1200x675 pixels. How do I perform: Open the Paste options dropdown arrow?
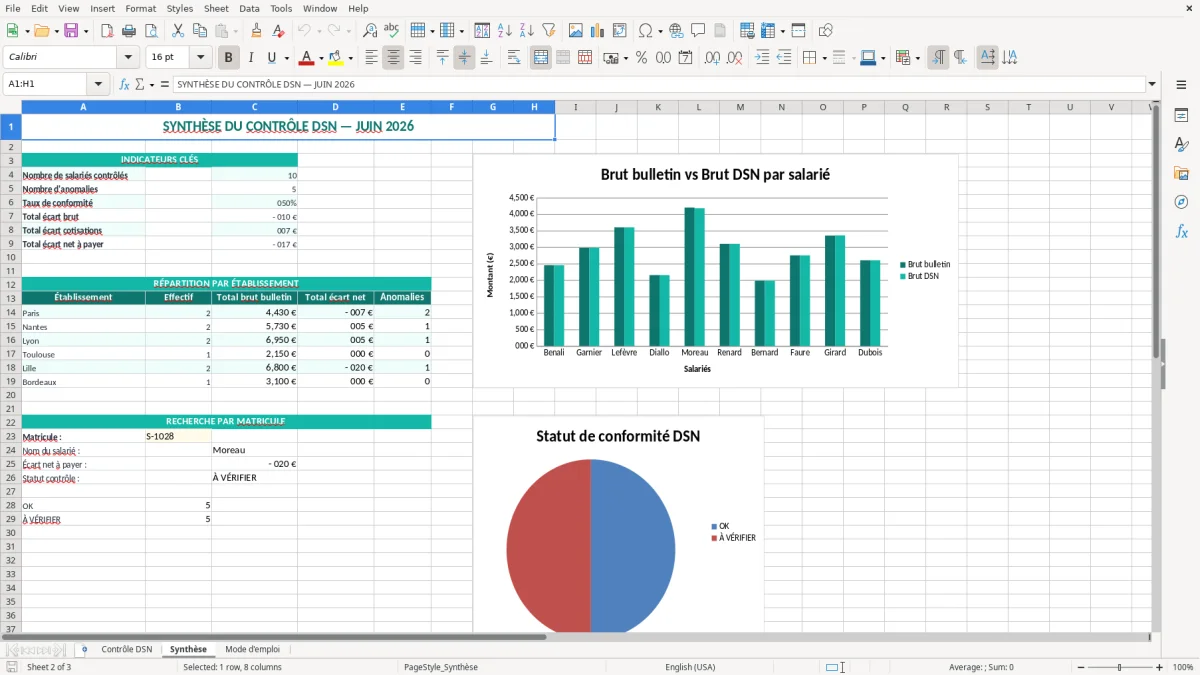tap(235, 31)
